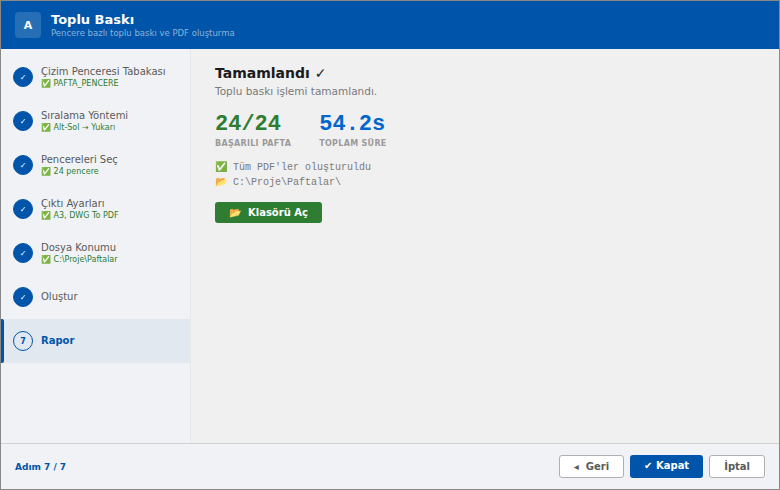Click the step 7 number circle
Viewport: 780px width, 490px height.
point(23,341)
